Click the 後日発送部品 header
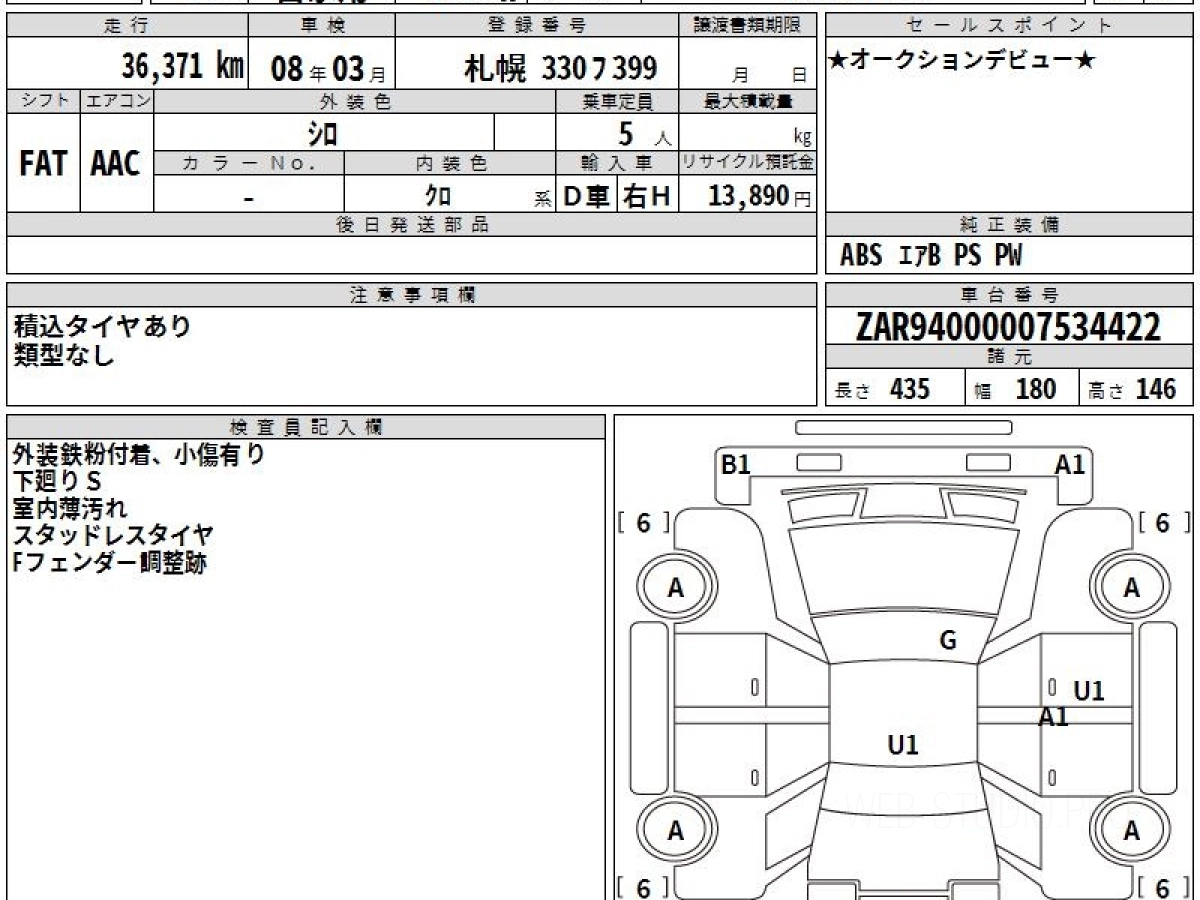 pos(412,225)
